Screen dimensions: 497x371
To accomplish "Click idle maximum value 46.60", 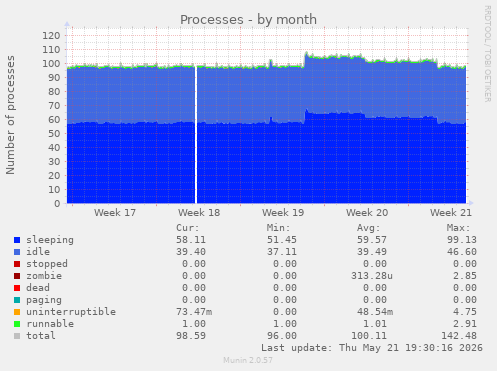I will click(x=462, y=252).
